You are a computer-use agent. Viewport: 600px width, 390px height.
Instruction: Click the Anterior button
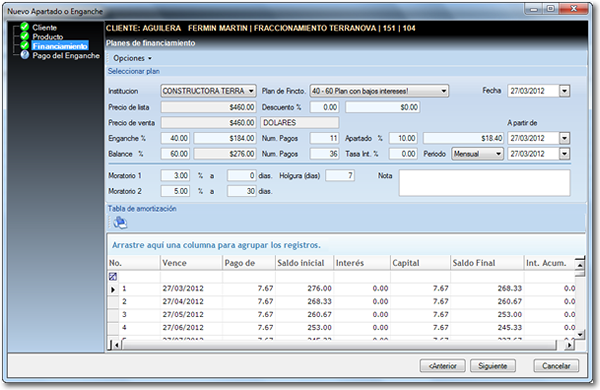(x=442, y=366)
